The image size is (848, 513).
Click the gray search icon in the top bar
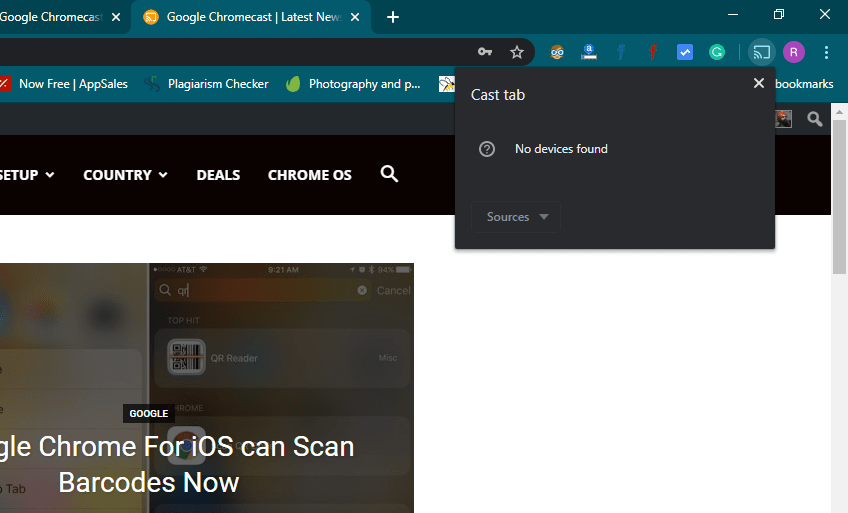click(814, 119)
